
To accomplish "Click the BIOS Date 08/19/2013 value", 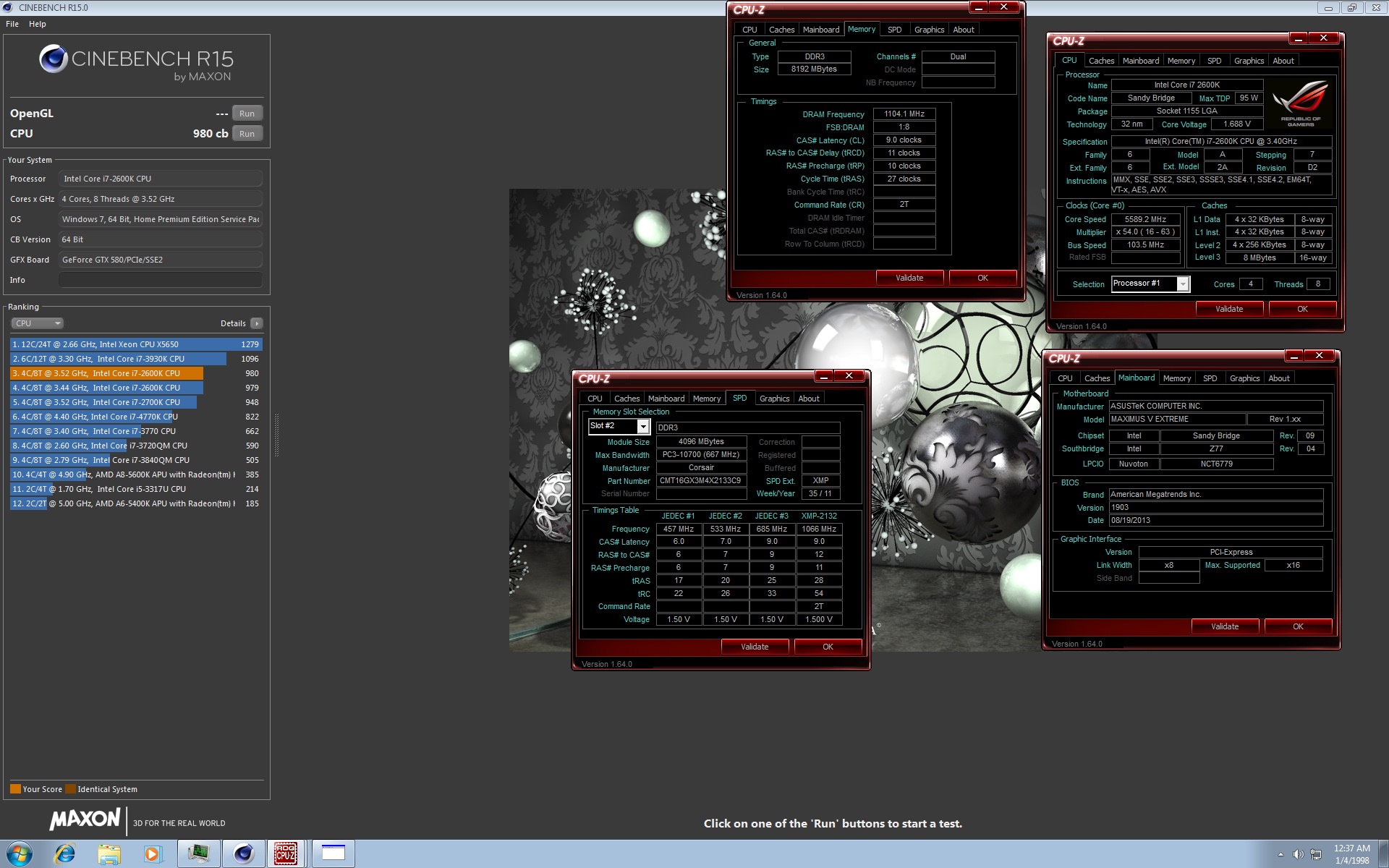I will (x=1216, y=520).
